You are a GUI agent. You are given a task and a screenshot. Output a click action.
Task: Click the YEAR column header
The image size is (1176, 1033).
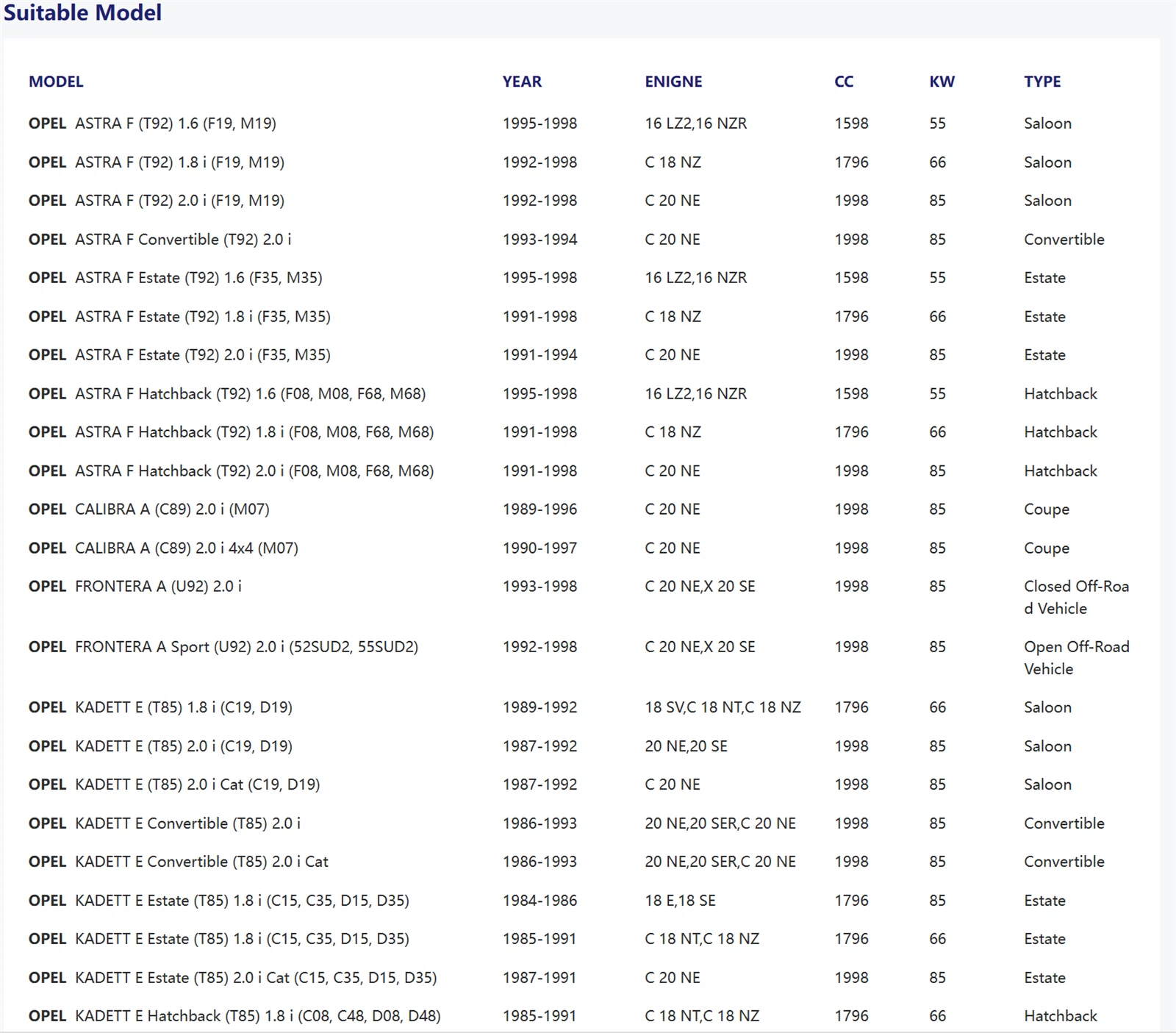(522, 82)
